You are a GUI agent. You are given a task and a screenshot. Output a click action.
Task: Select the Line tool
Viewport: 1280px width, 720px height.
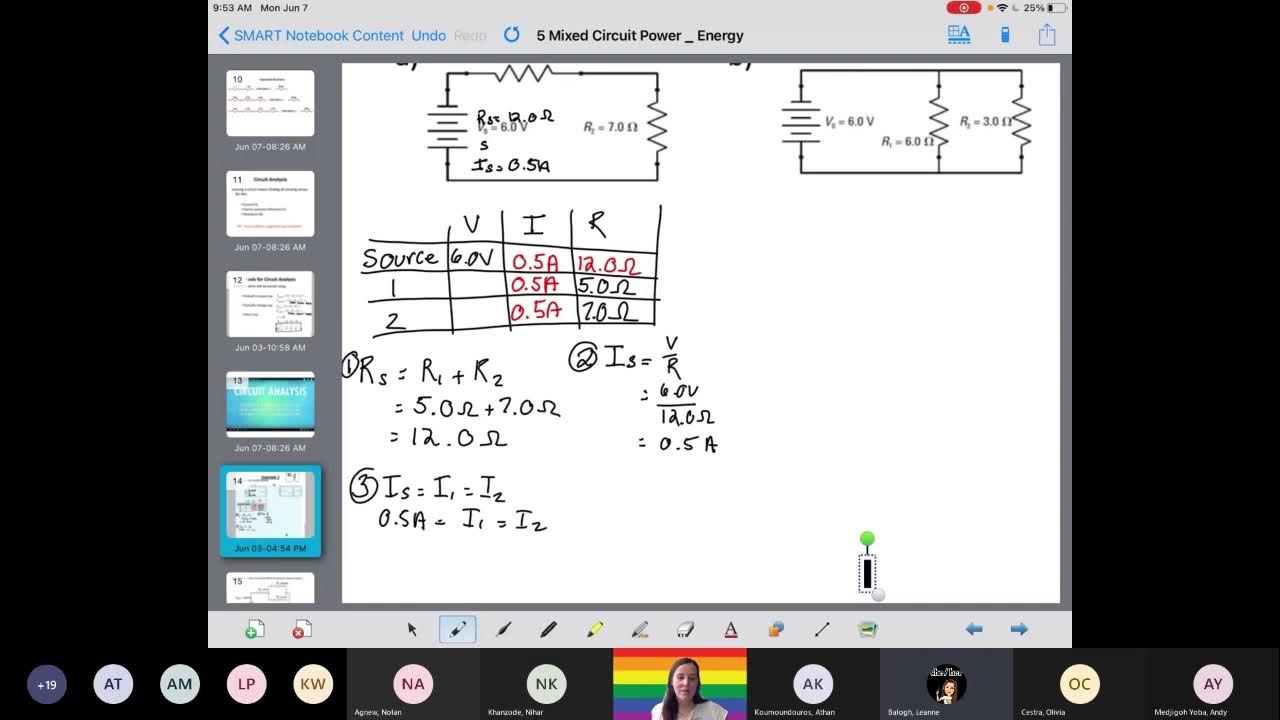coord(822,629)
